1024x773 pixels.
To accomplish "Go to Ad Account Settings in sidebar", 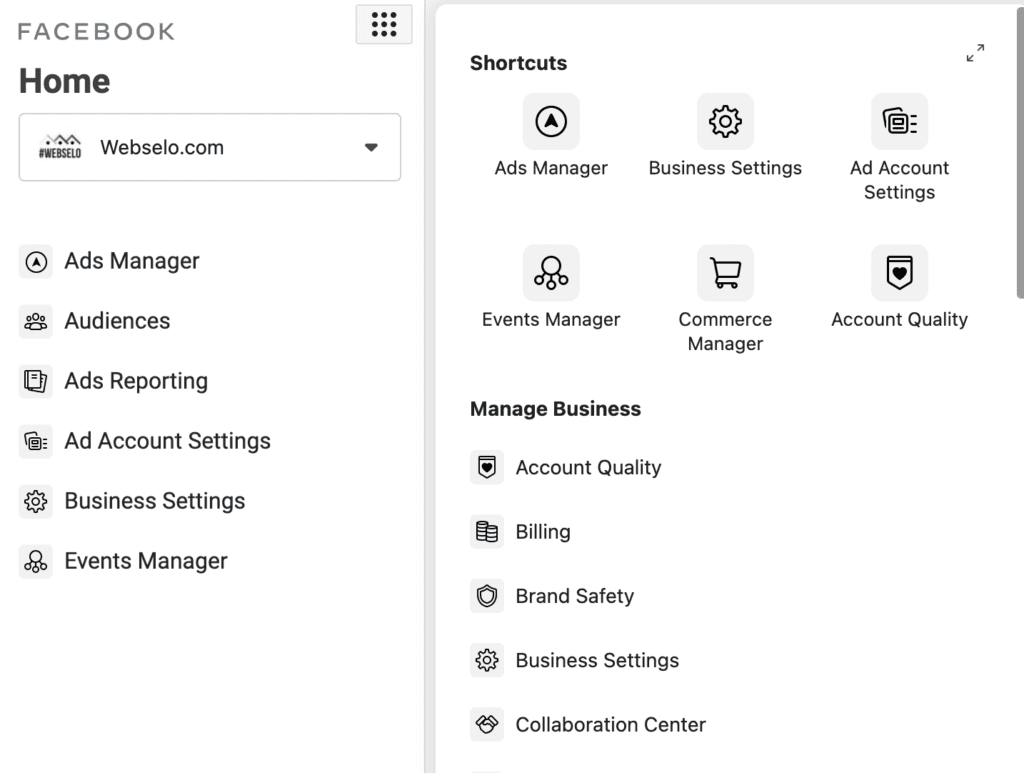I will [167, 441].
